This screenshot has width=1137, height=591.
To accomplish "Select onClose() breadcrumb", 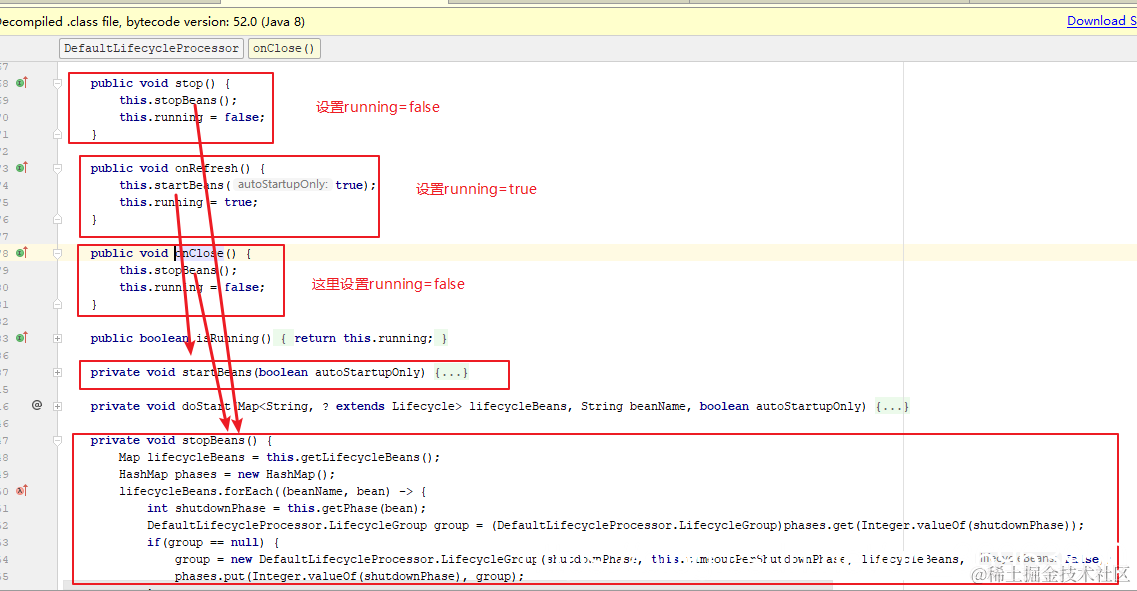I will tap(284, 49).
